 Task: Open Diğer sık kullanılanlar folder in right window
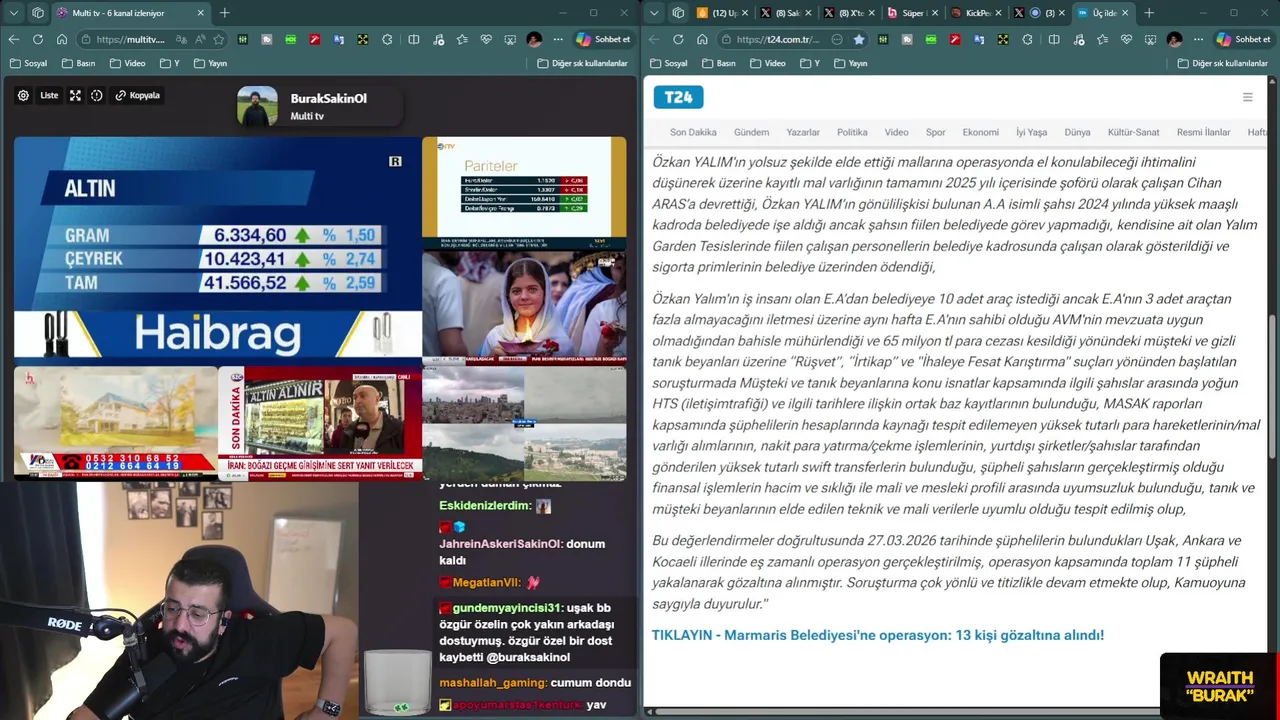click(x=1223, y=63)
